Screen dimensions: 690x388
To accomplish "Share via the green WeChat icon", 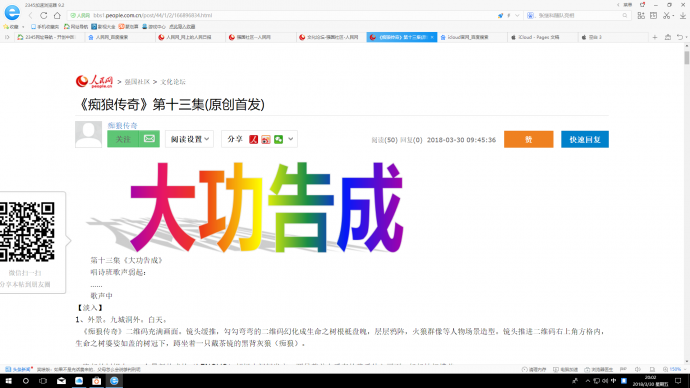I will [279, 139].
